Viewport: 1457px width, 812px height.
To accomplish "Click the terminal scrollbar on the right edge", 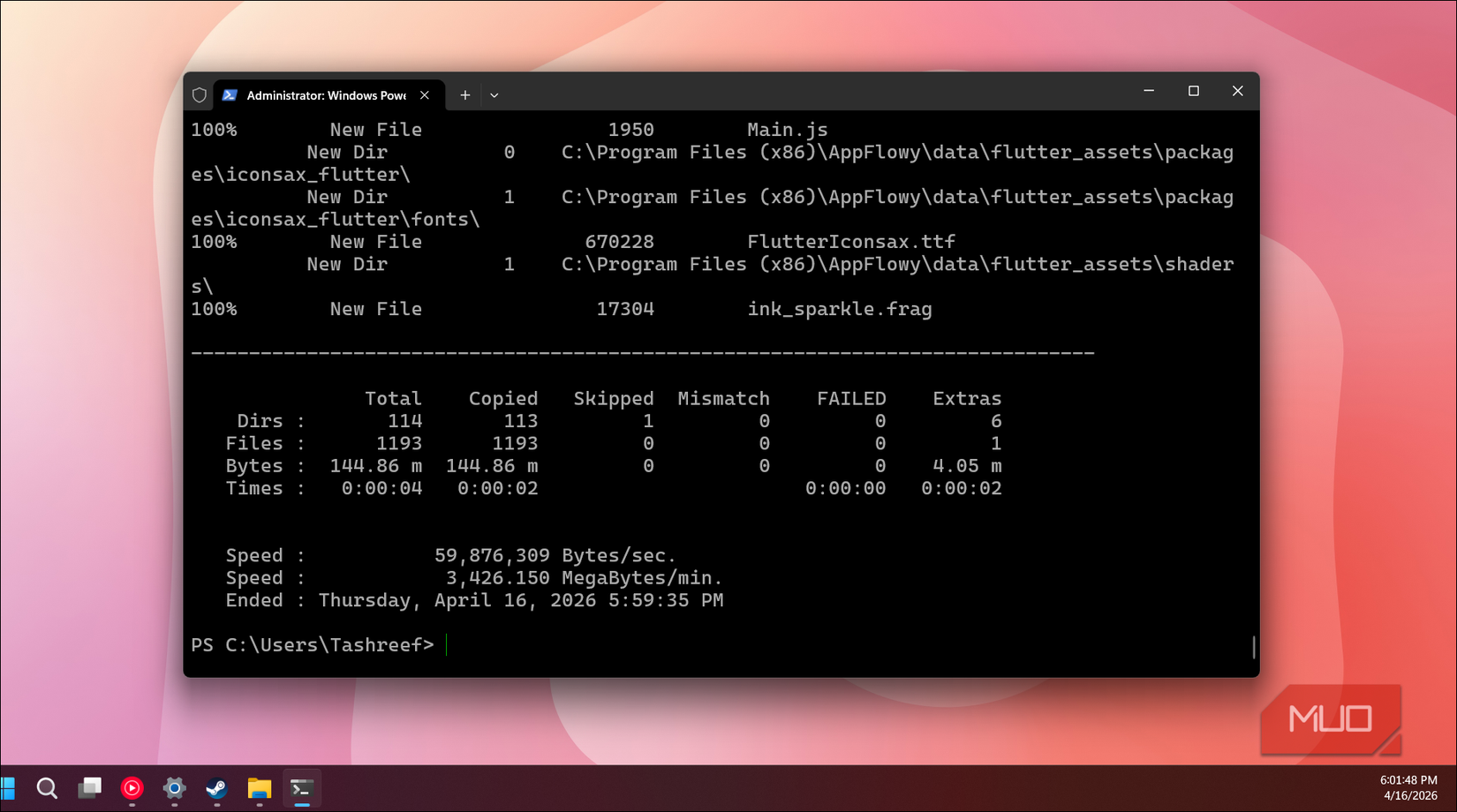I will pyautogui.click(x=1253, y=648).
